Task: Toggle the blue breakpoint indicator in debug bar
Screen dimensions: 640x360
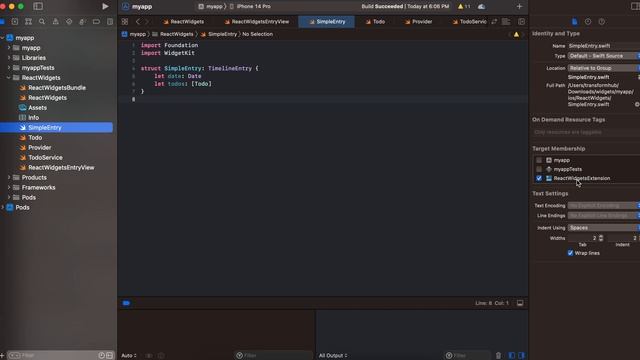Action: point(126,303)
